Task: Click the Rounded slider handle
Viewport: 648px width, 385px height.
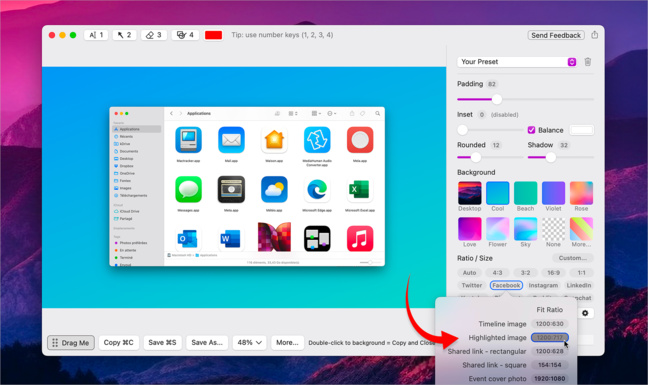Action: pos(476,157)
